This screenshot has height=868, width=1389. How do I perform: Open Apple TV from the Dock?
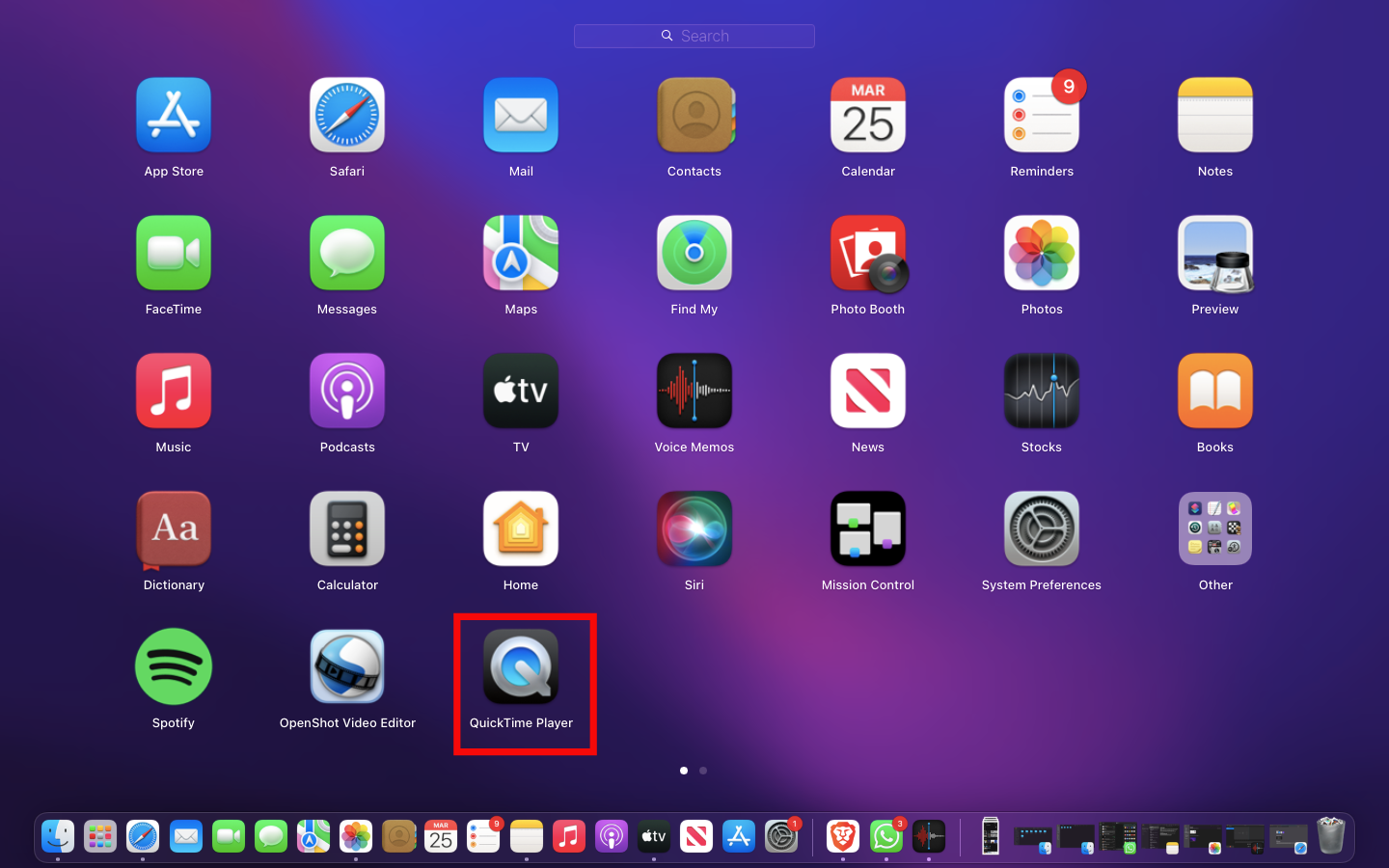654,836
